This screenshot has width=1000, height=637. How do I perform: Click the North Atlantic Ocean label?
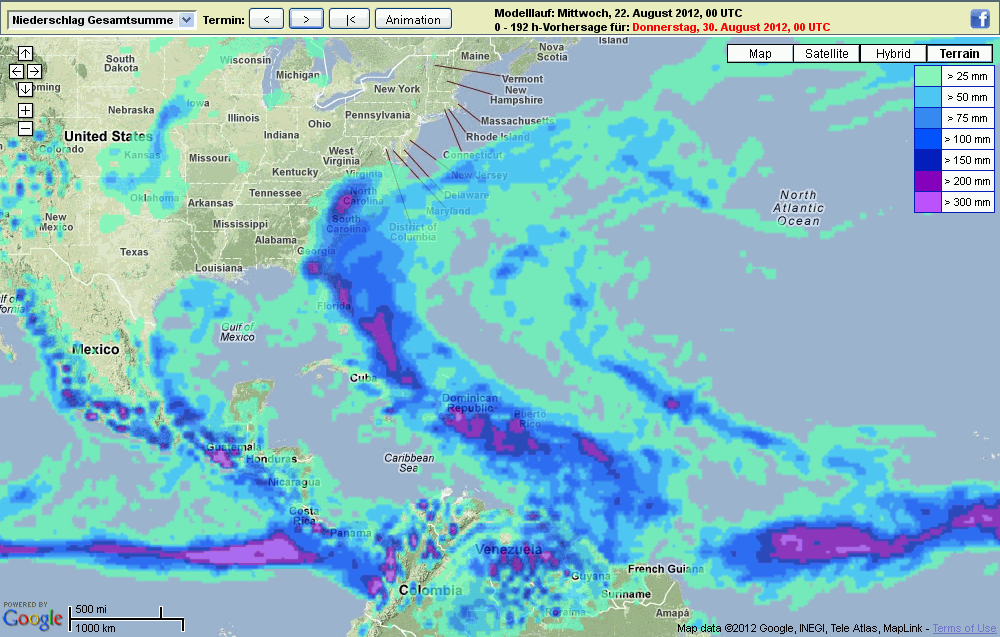tap(798, 208)
